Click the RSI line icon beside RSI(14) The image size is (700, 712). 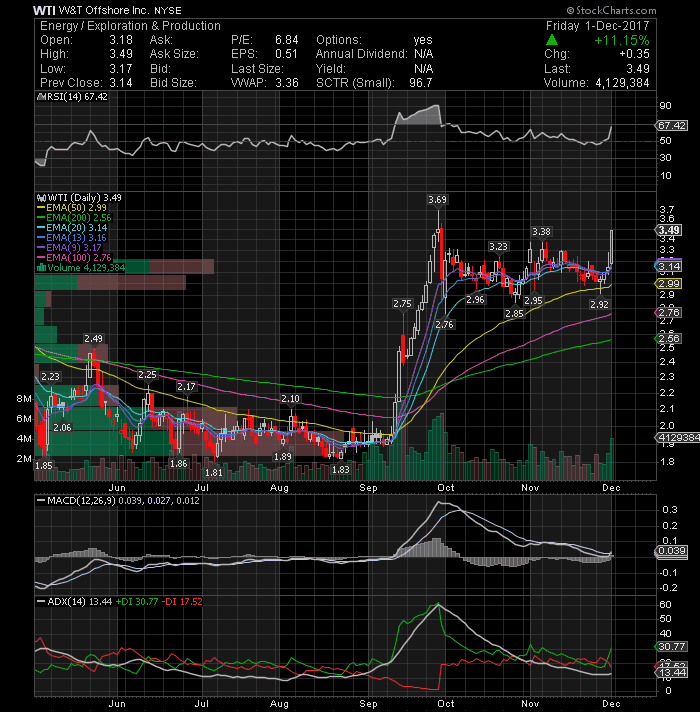(x=40, y=97)
